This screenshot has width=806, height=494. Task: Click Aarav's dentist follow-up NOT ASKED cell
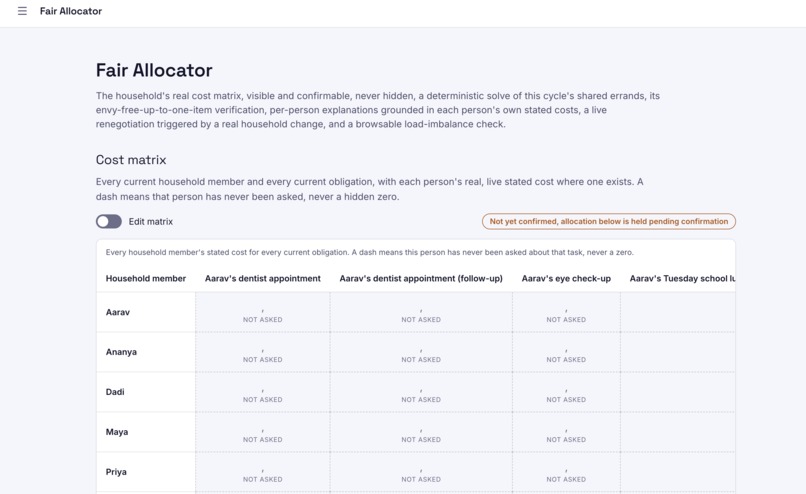click(421, 312)
